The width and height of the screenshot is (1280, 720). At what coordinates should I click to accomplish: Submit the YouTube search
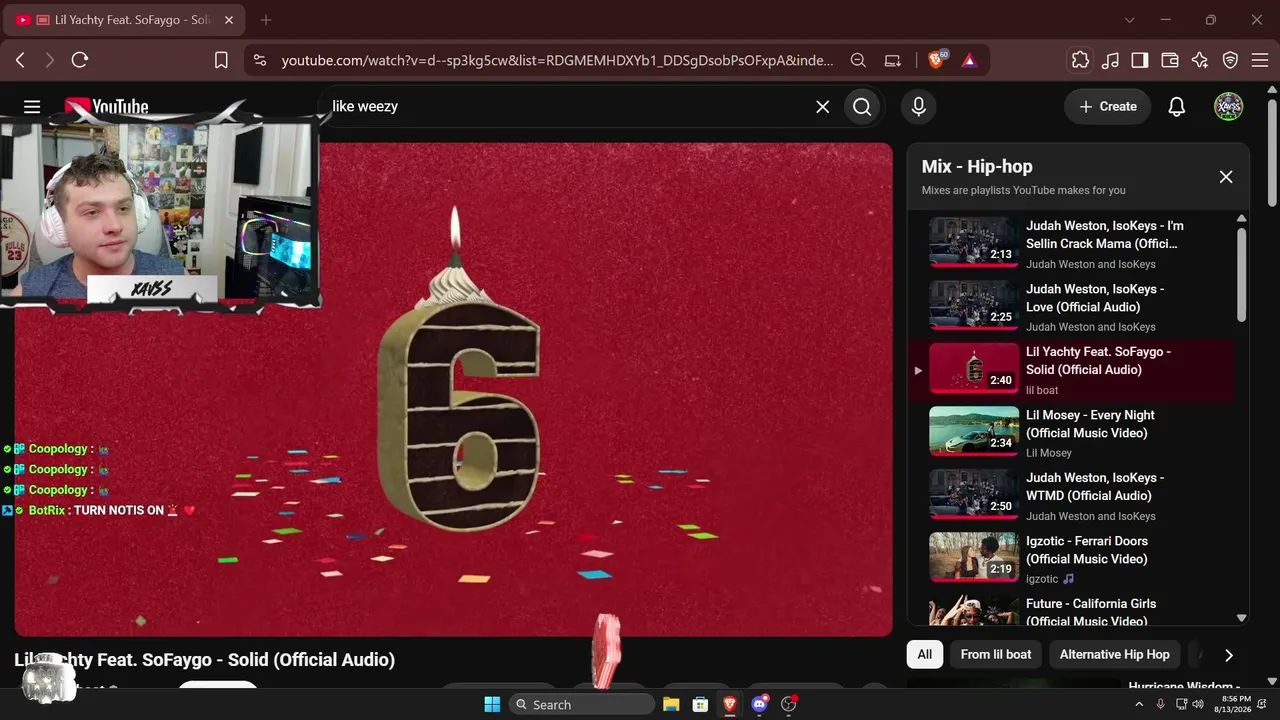(x=862, y=106)
